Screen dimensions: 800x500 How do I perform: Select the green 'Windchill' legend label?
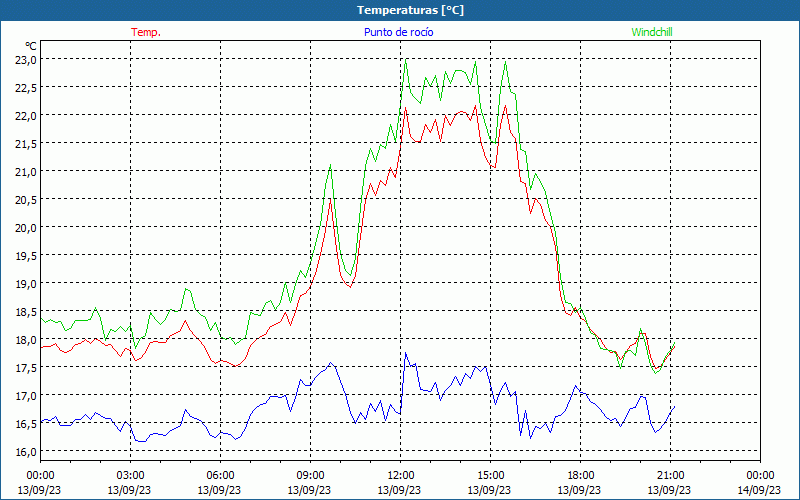[652, 32]
